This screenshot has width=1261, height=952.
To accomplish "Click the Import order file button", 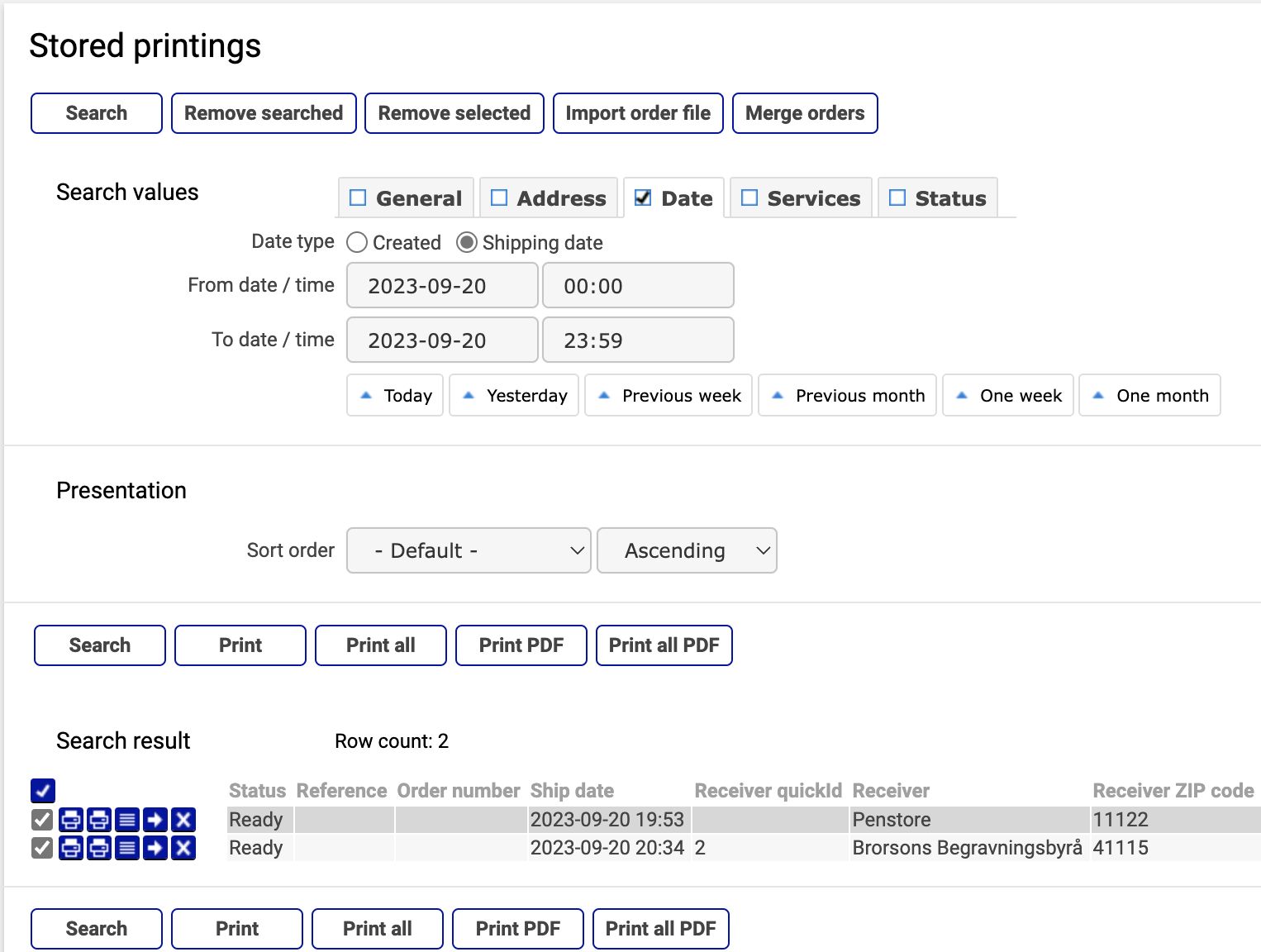I will (x=638, y=113).
